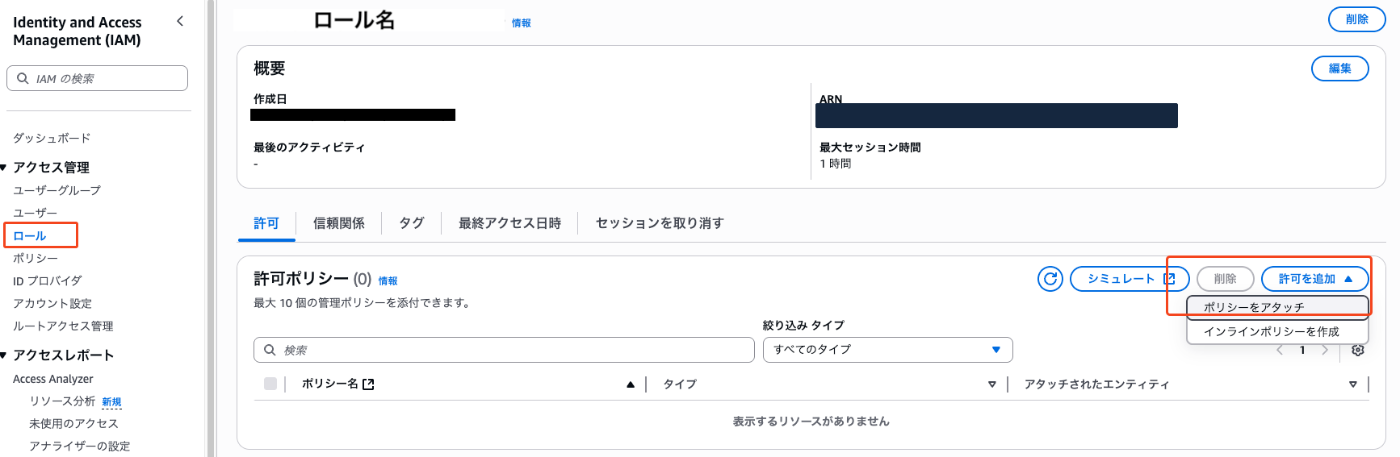The height and width of the screenshot is (457, 1400).
Task: Collapse the IAM sidebar with the chevron
Action: pos(180,21)
